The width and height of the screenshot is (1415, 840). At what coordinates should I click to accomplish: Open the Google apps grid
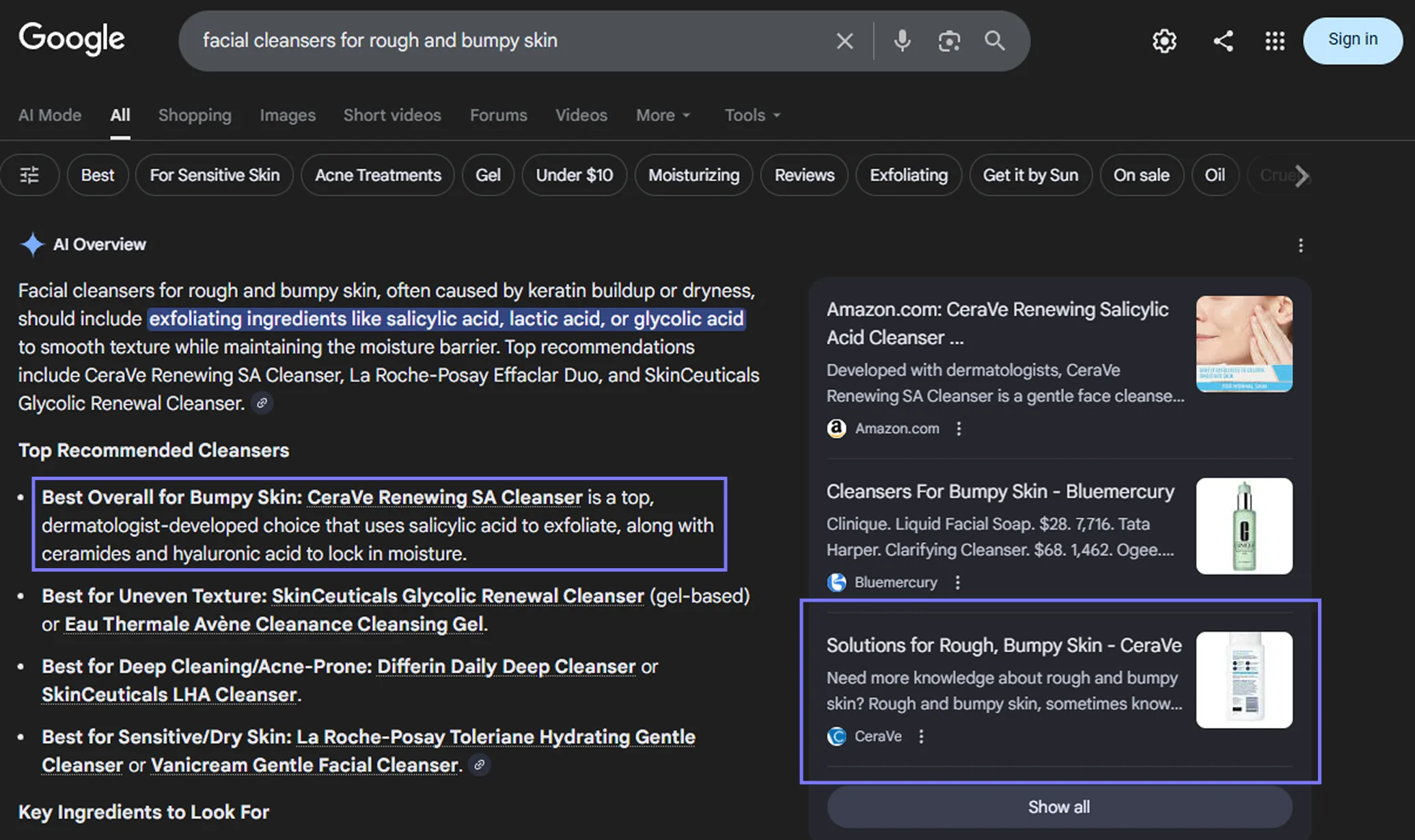coord(1274,41)
